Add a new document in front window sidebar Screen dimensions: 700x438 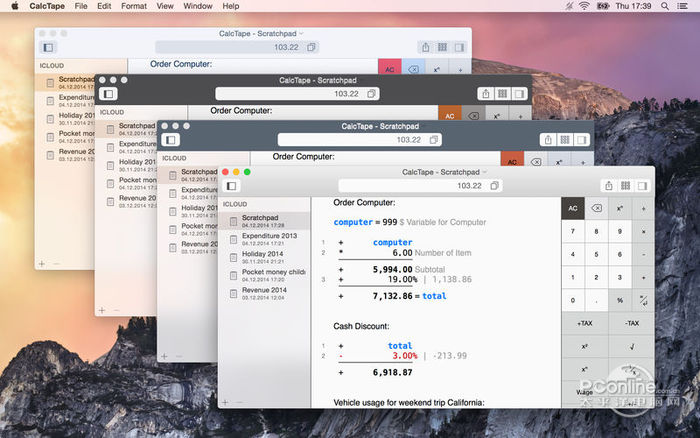[225, 402]
